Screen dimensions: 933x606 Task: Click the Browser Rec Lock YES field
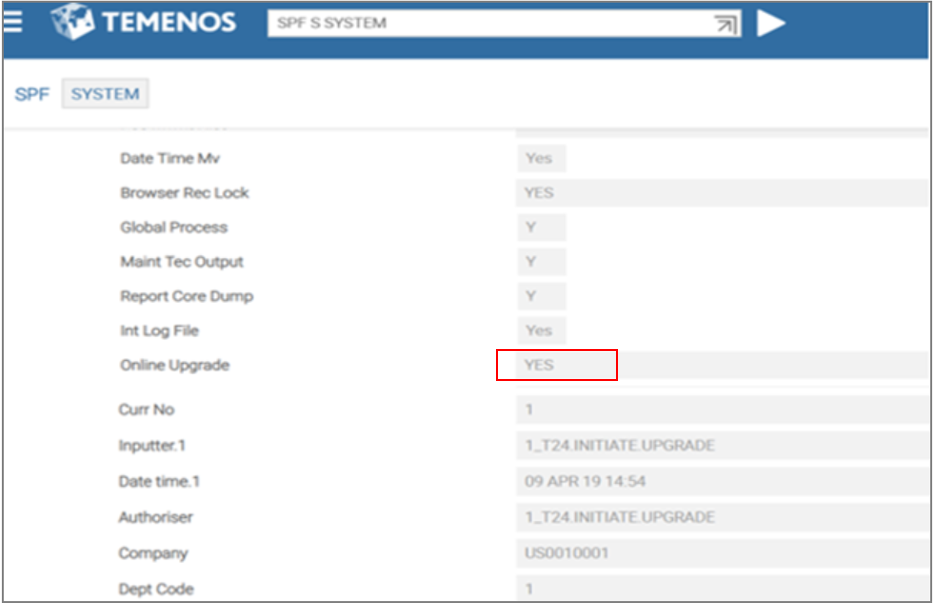[x=720, y=193]
